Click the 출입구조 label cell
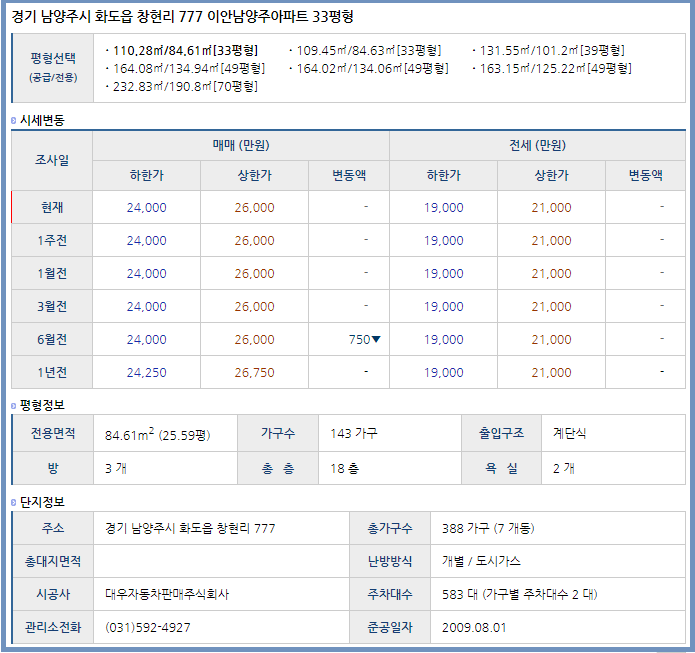Image resolution: width=695 pixels, height=653 pixels. (501, 433)
